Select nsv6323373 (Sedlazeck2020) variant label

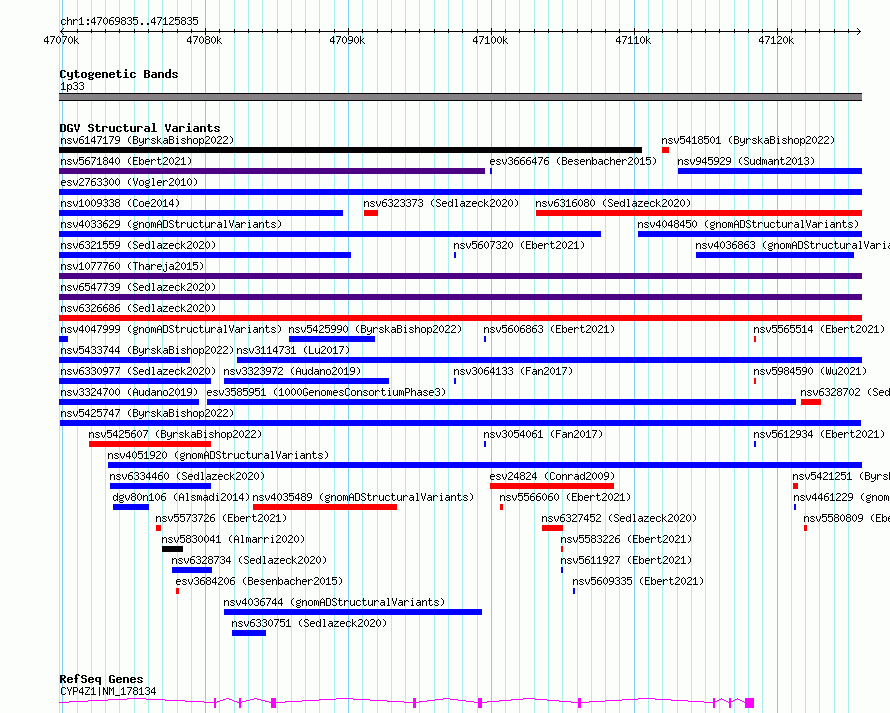tap(441, 203)
